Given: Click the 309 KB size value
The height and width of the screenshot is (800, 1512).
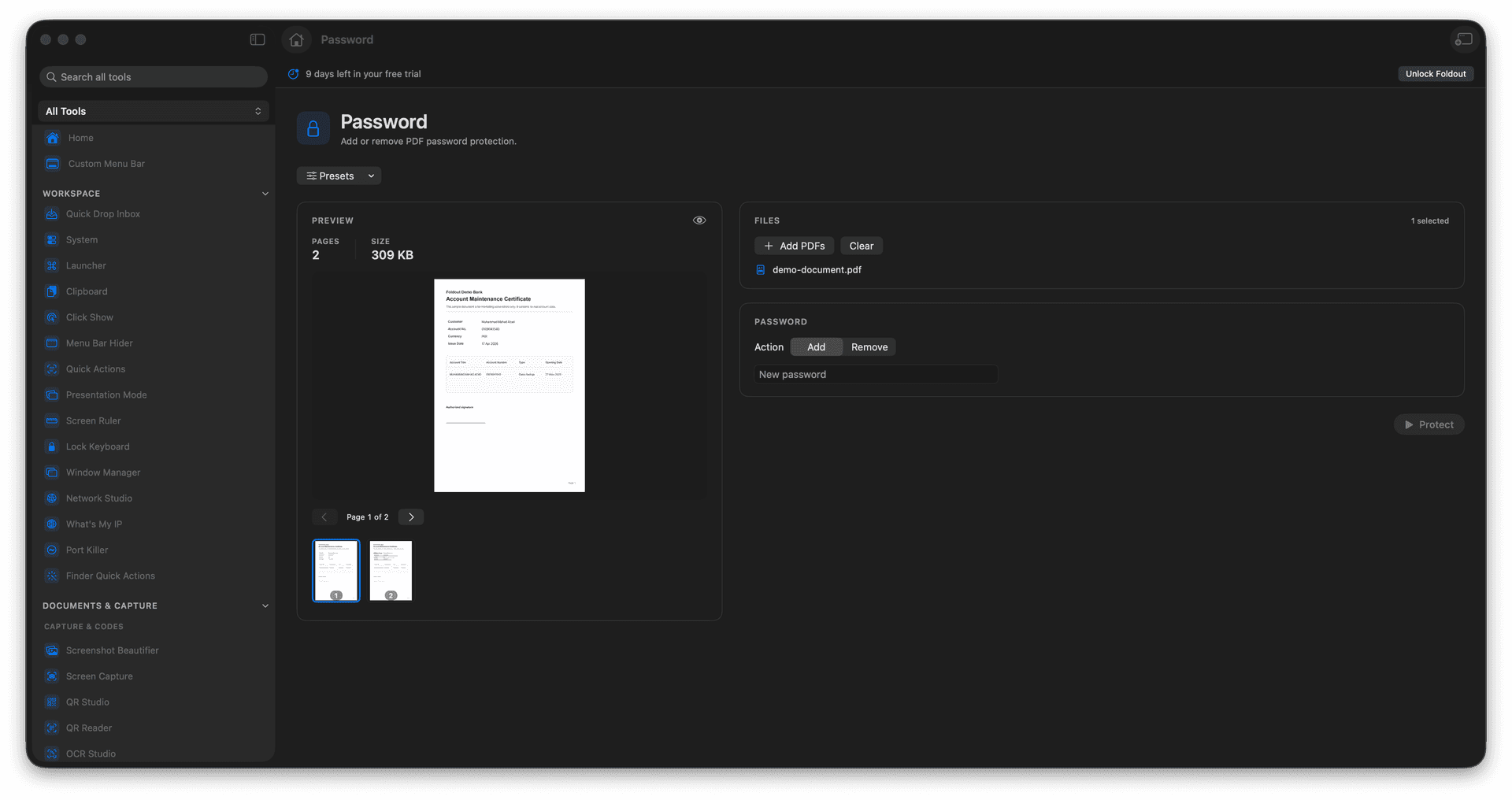Looking at the screenshot, I should 392,255.
